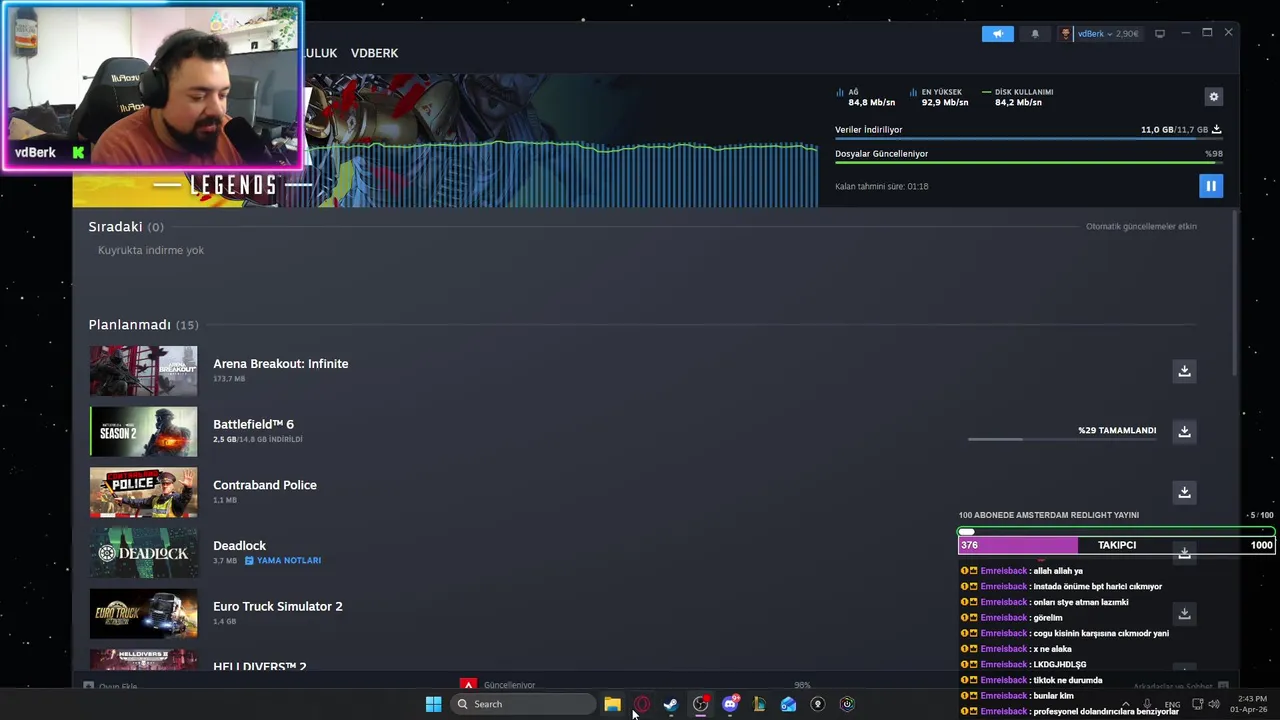Screen dimensions: 1280x720
Task: Click the Sıradaki (0) heading
Action: (126, 227)
